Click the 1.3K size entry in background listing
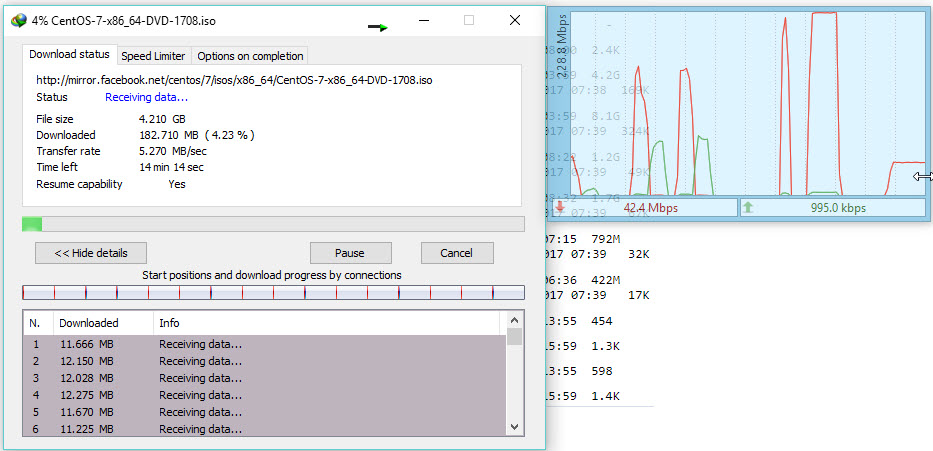Image resolution: width=933 pixels, height=451 pixels. tap(606, 346)
